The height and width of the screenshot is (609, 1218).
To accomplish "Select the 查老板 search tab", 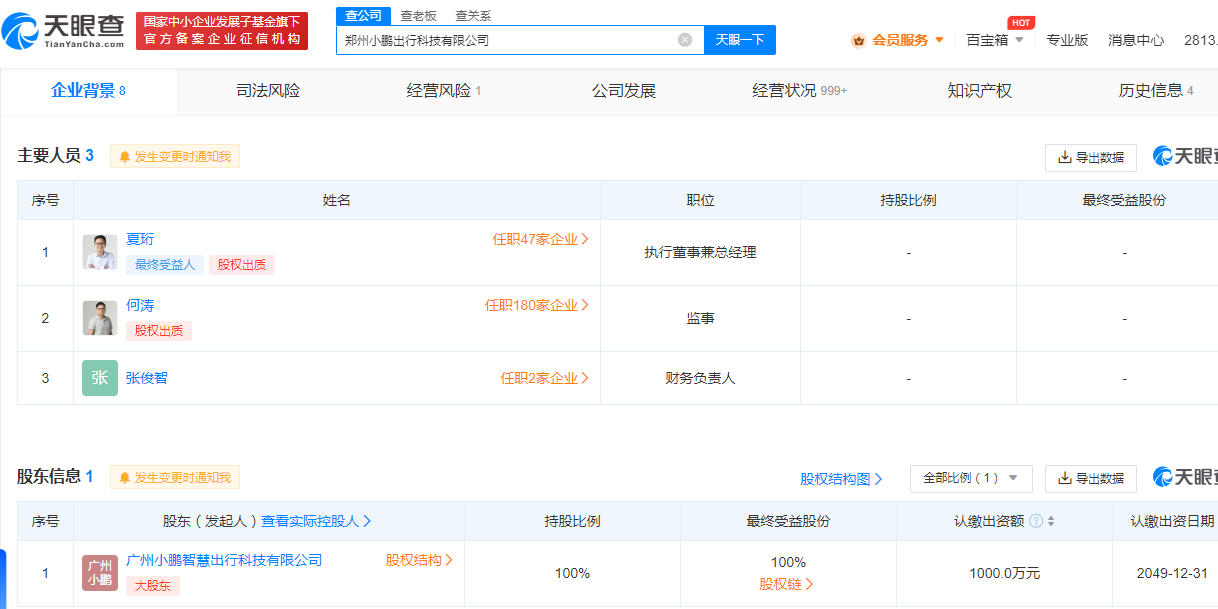I will coord(418,16).
